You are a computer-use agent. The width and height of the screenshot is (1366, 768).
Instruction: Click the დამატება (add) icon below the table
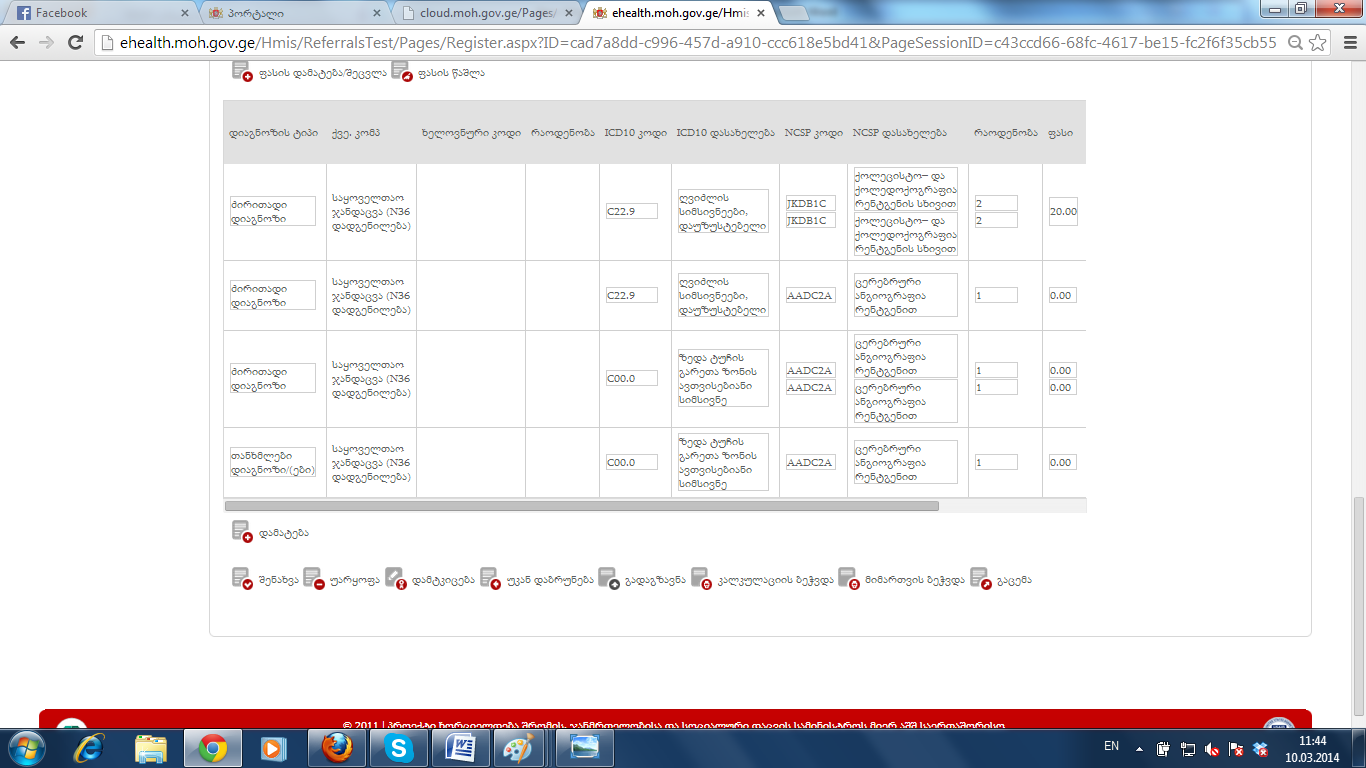click(x=242, y=533)
